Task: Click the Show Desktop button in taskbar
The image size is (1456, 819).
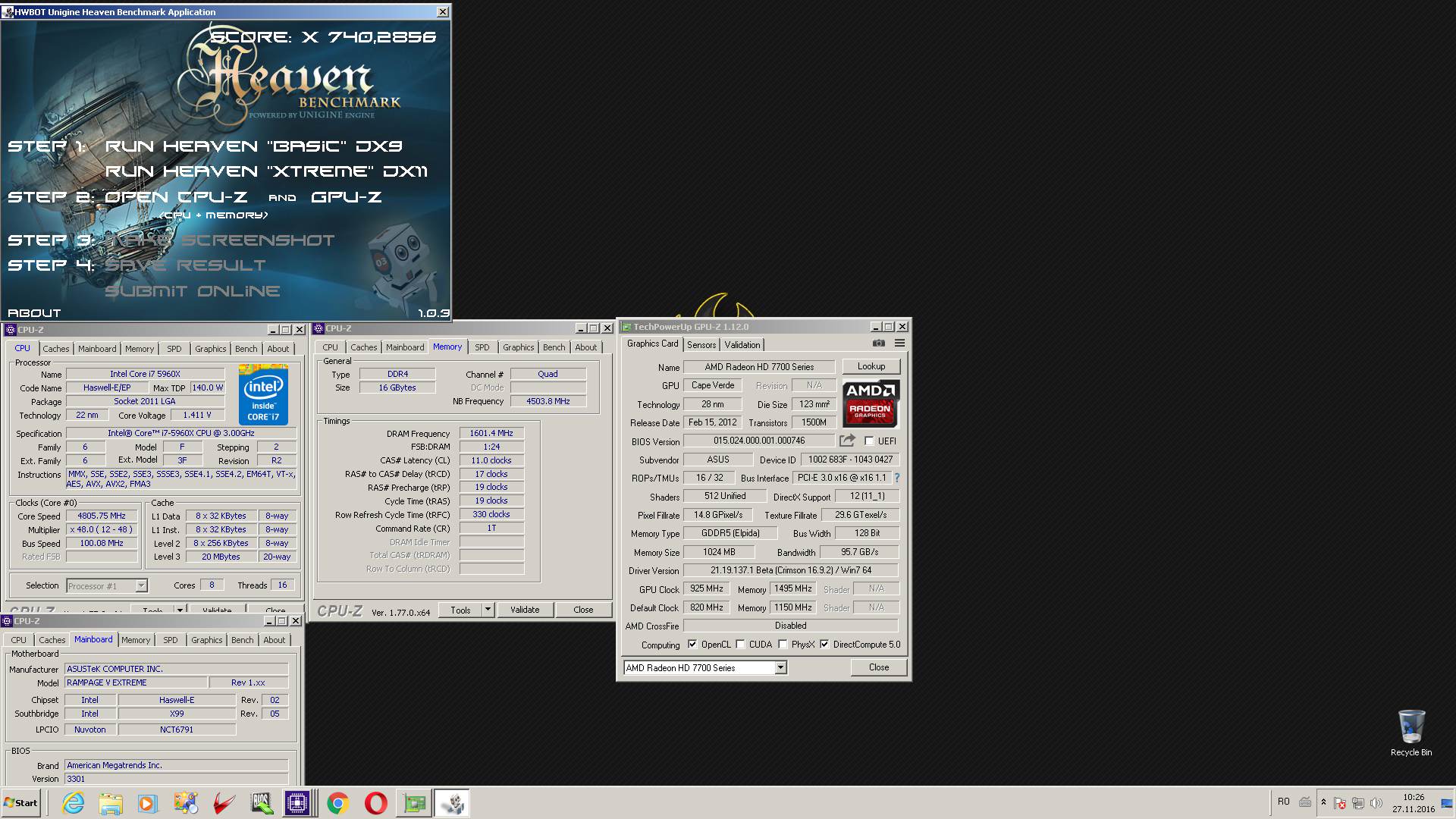Action: 1447,803
